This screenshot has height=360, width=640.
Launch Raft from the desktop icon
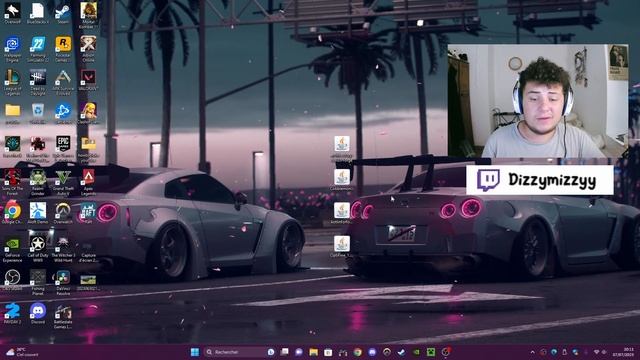(x=88, y=213)
